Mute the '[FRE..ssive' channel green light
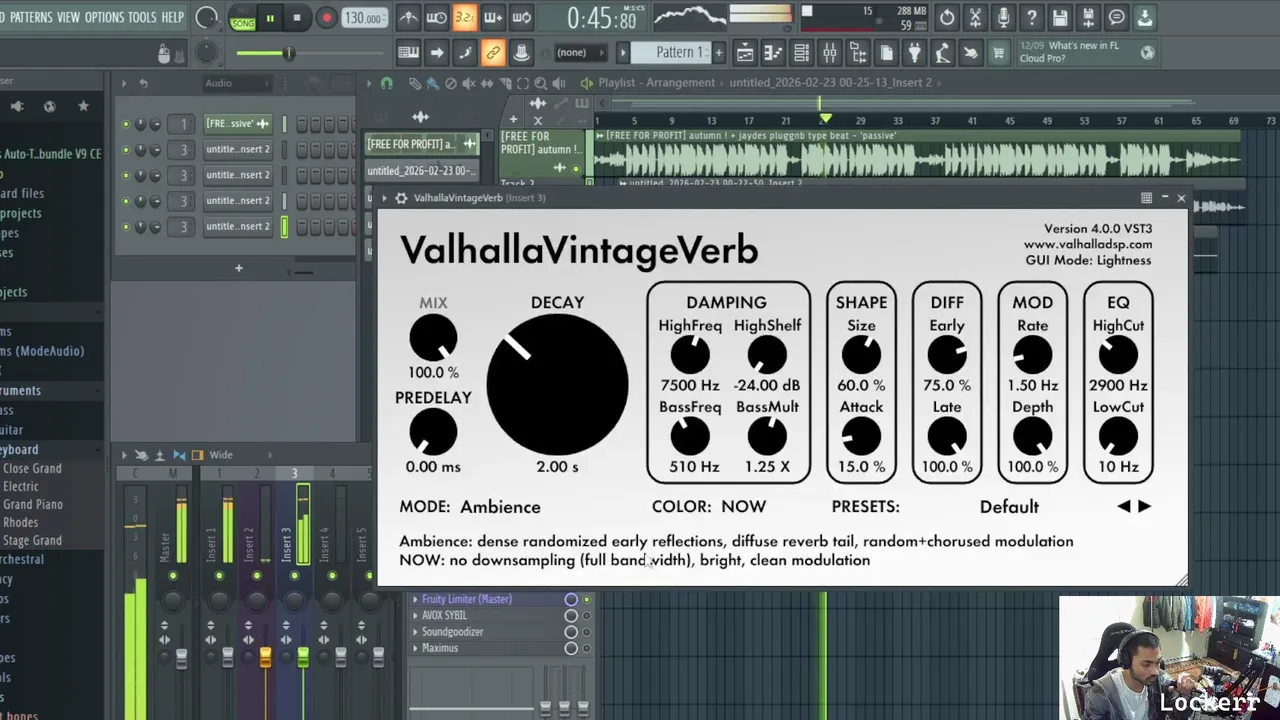1280x720 pixels. (125, 124)
